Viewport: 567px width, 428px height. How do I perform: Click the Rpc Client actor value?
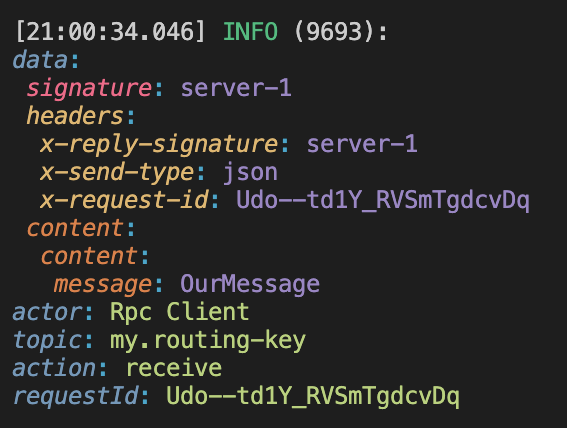tap(179, 312)
